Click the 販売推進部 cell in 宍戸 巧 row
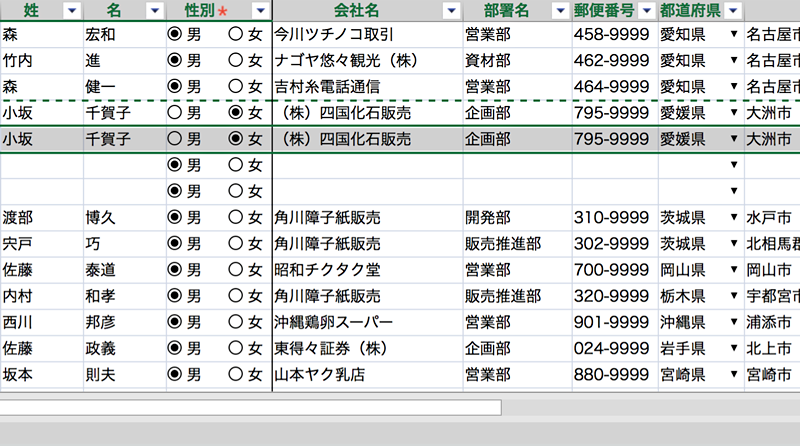This screenshot has height=446, width=800. click(516, 243)
